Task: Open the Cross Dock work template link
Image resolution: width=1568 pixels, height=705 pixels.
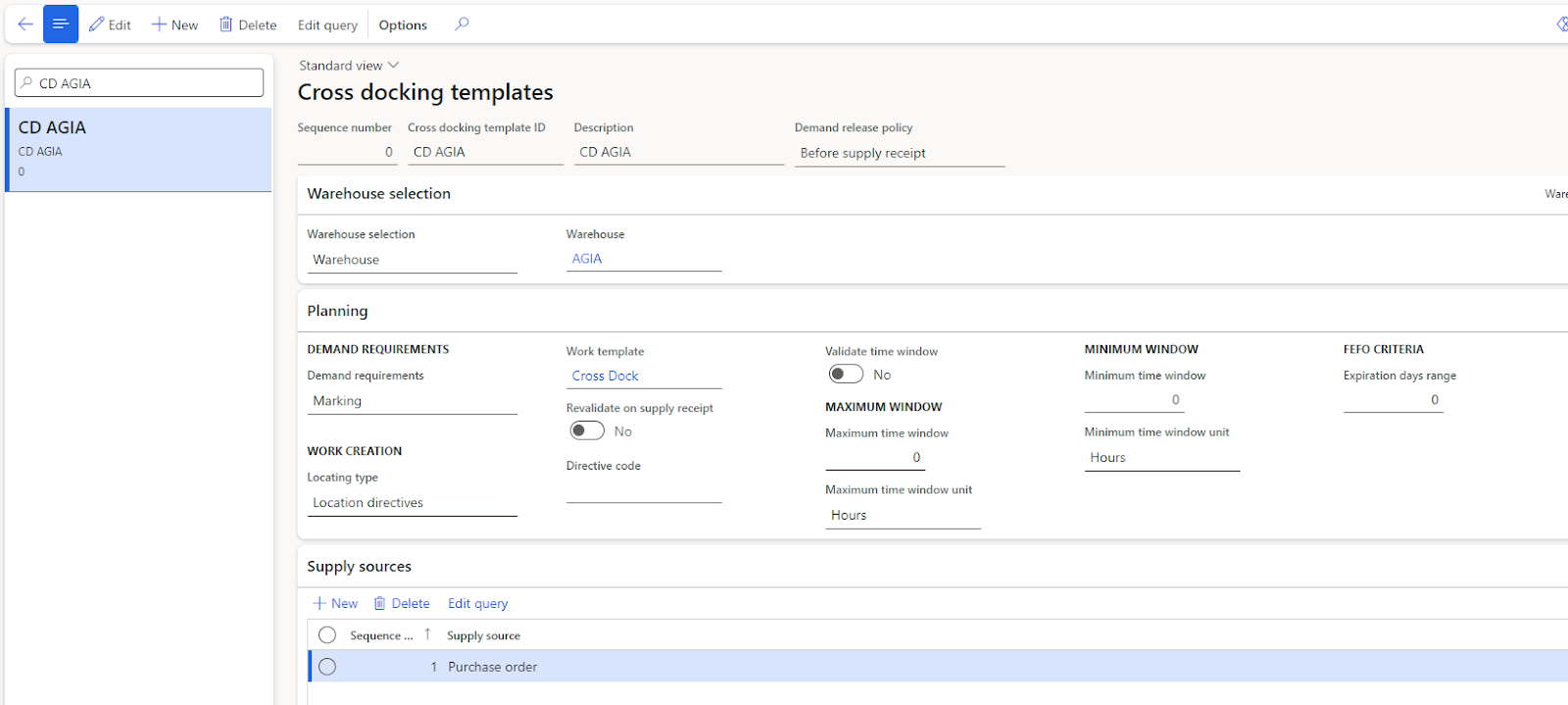Action: coord(605,376)
